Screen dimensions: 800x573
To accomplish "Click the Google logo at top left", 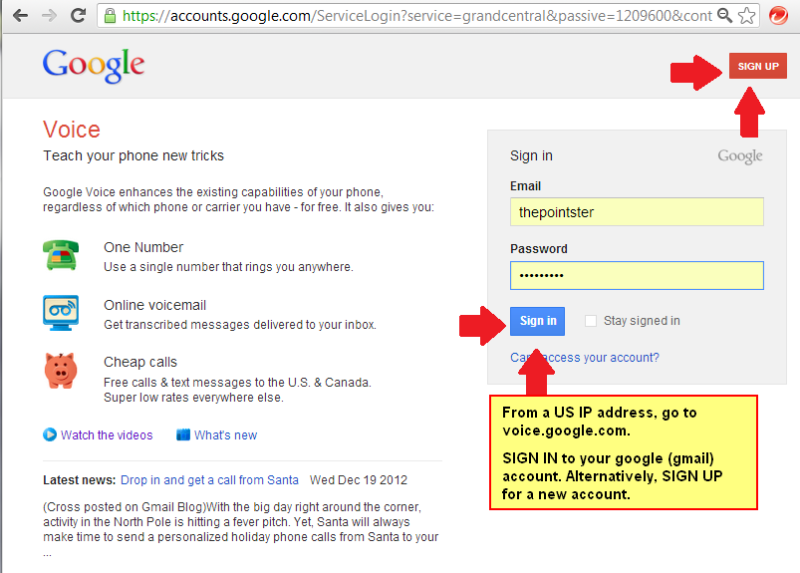I will (94, 65).
